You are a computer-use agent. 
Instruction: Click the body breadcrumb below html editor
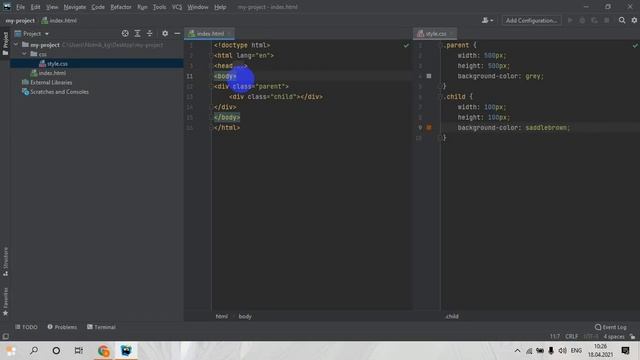coord(245,316)
